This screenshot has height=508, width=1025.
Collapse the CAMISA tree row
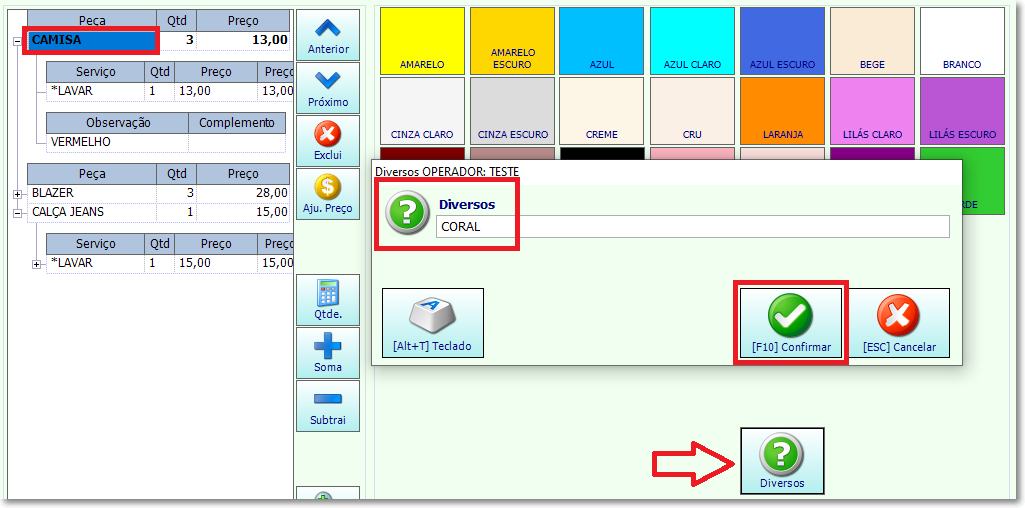coord(17,42)
